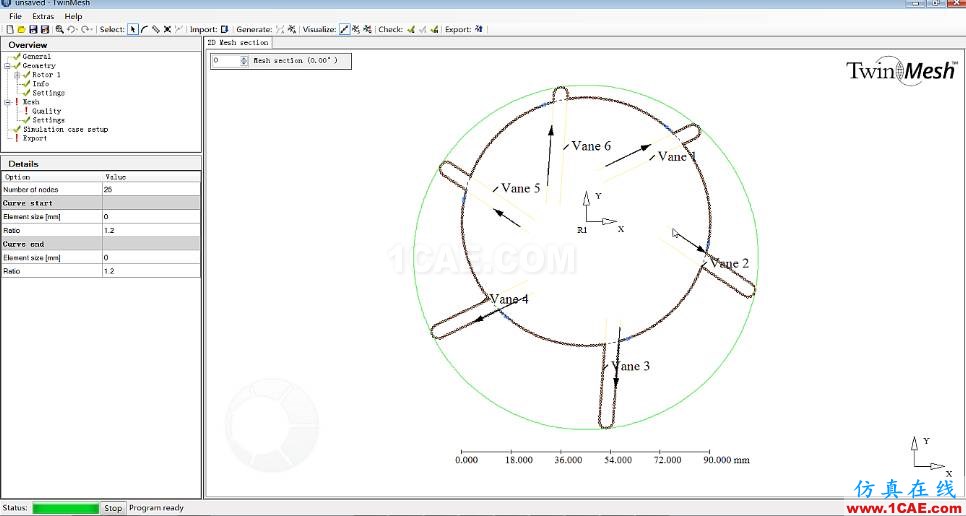Select Export in the Overview tree
The image size is (966, 516).
35,139
